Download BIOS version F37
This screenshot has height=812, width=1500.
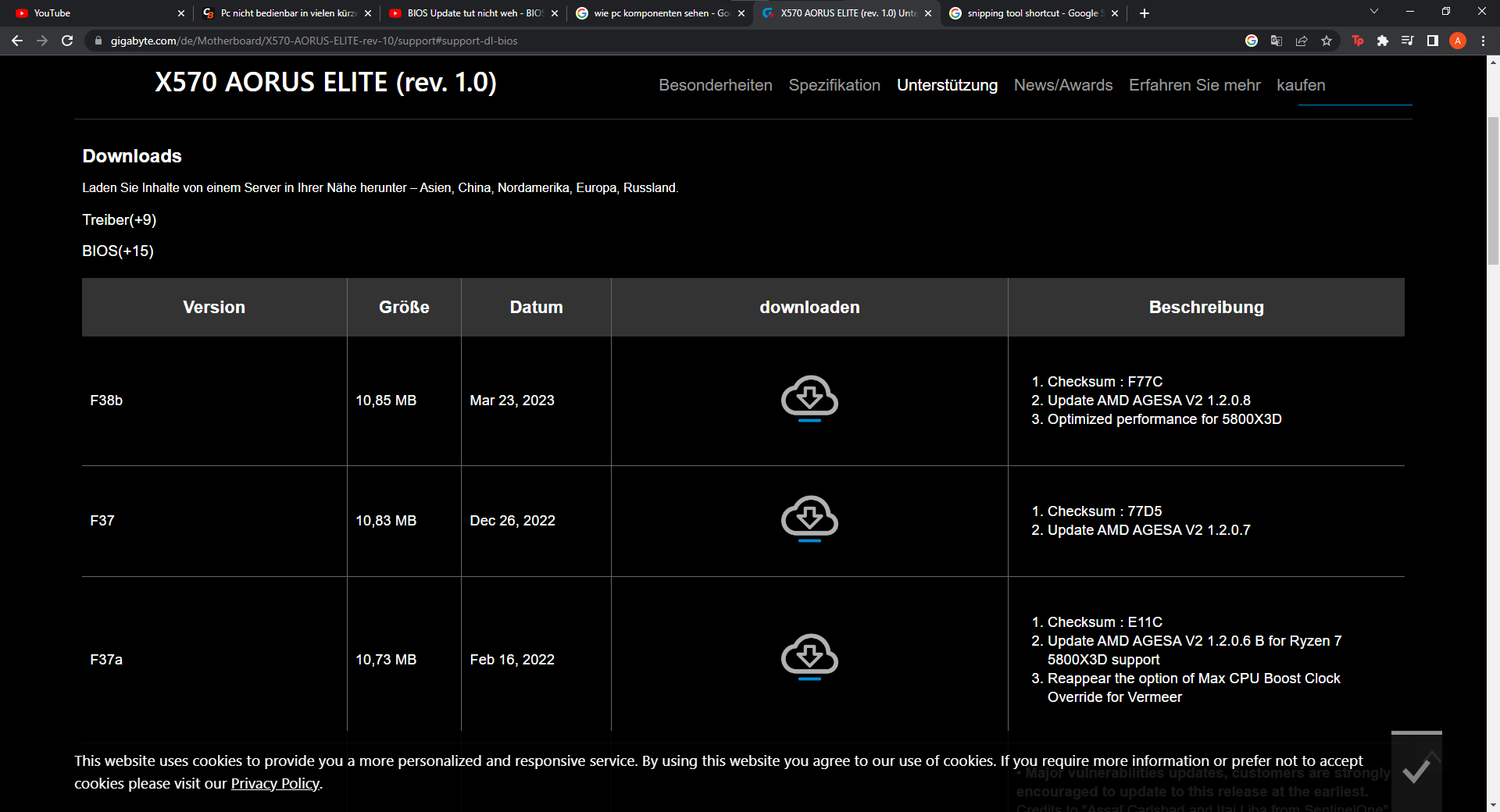click(809, 518)
